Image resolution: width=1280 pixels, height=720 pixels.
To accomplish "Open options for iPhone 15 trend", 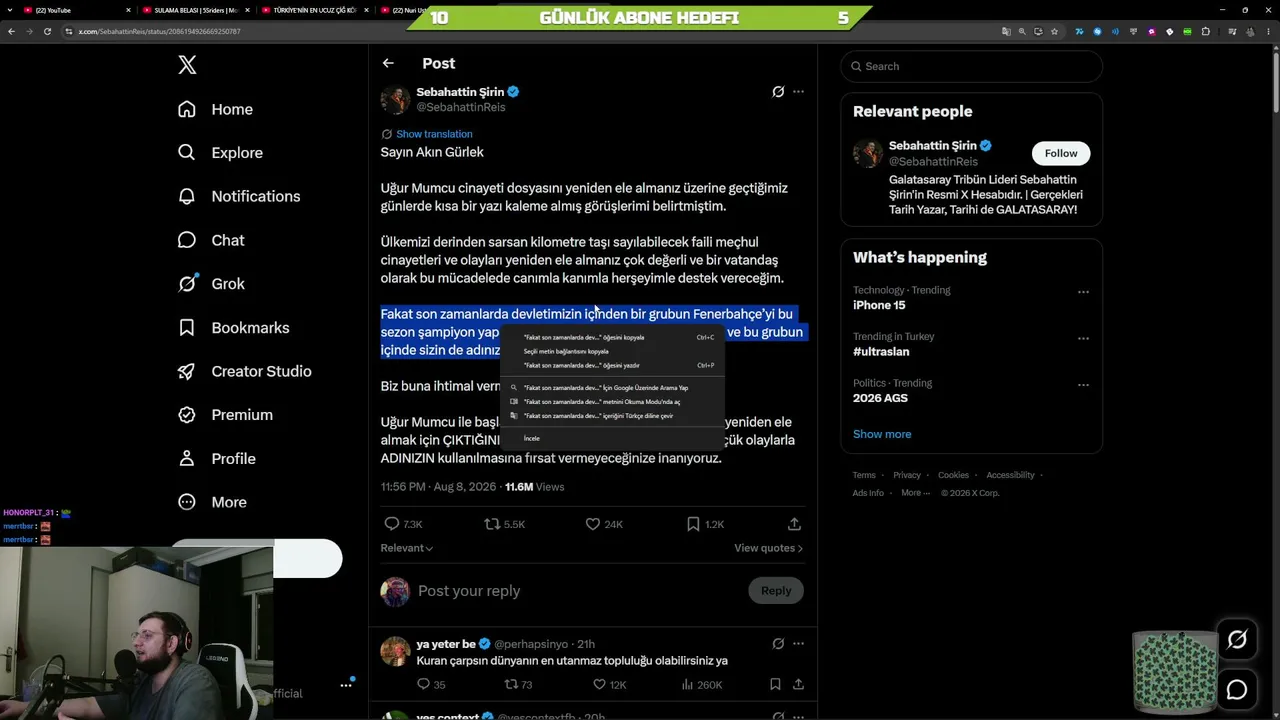I will tap(1083, 292).
